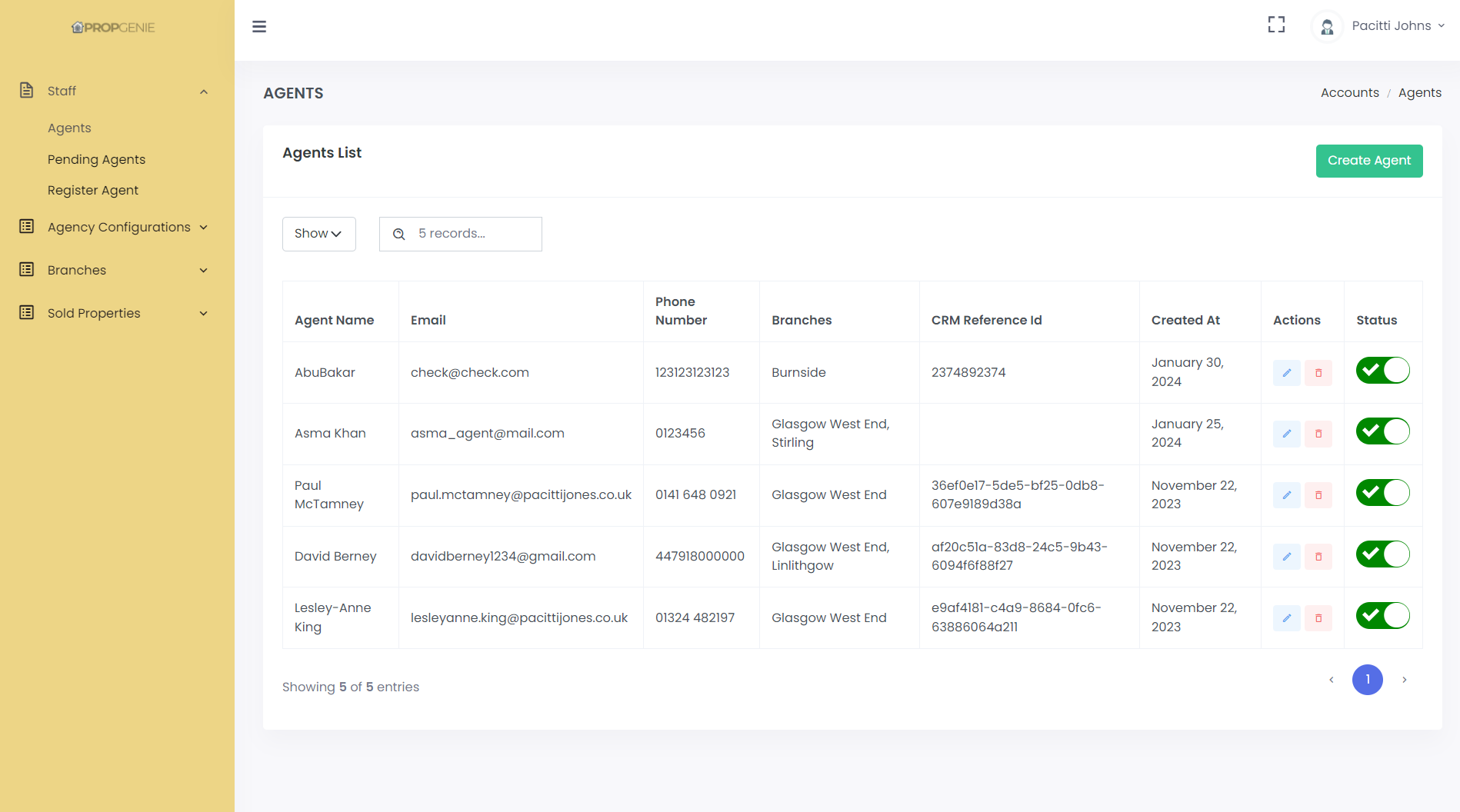This screenshot has height=812, width=1460.
Task: Disable status toggle for AbuBakar
Action: click(x=1382, y=371)
